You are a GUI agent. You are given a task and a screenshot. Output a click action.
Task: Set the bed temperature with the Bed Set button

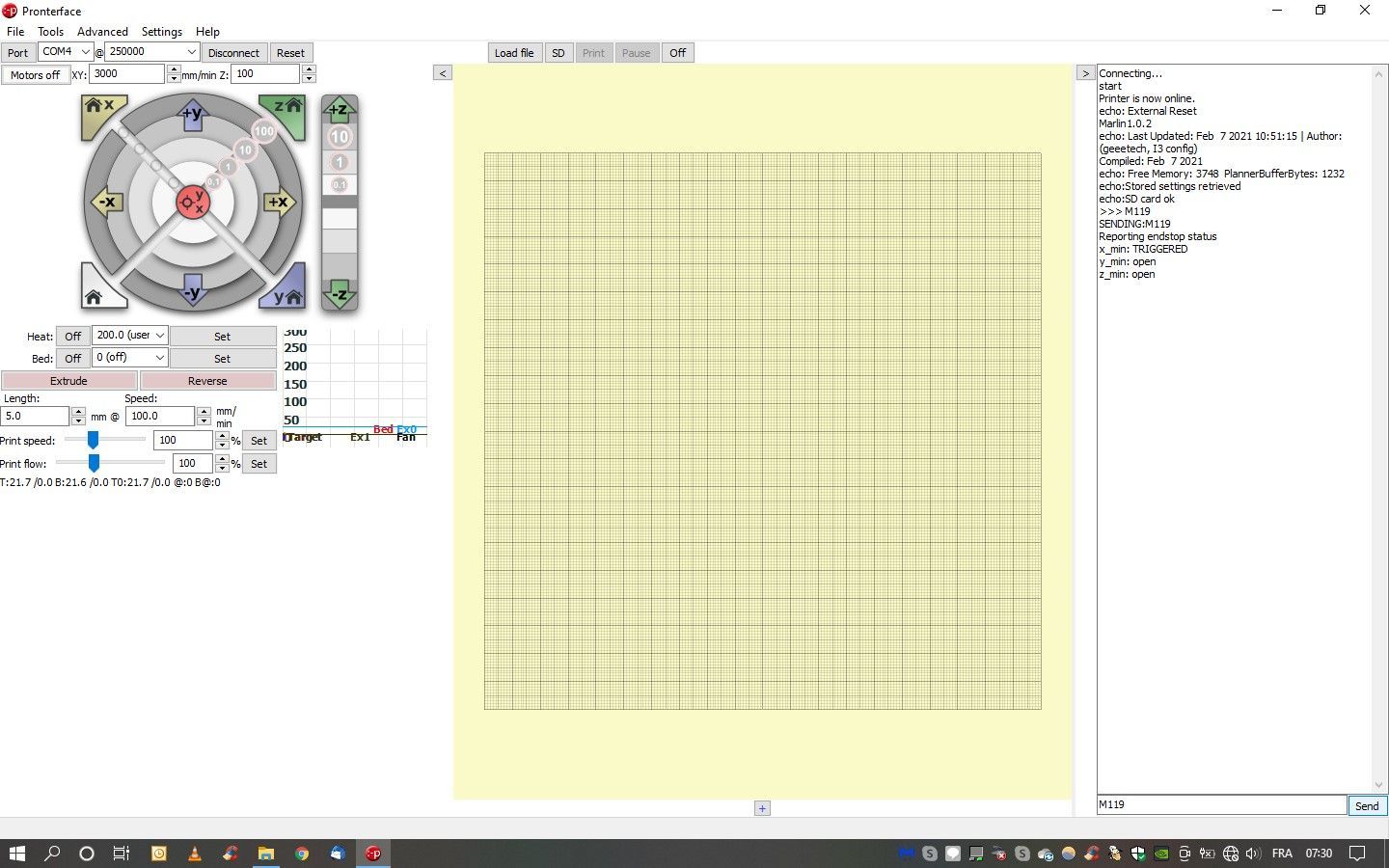[x=223, y=359]
